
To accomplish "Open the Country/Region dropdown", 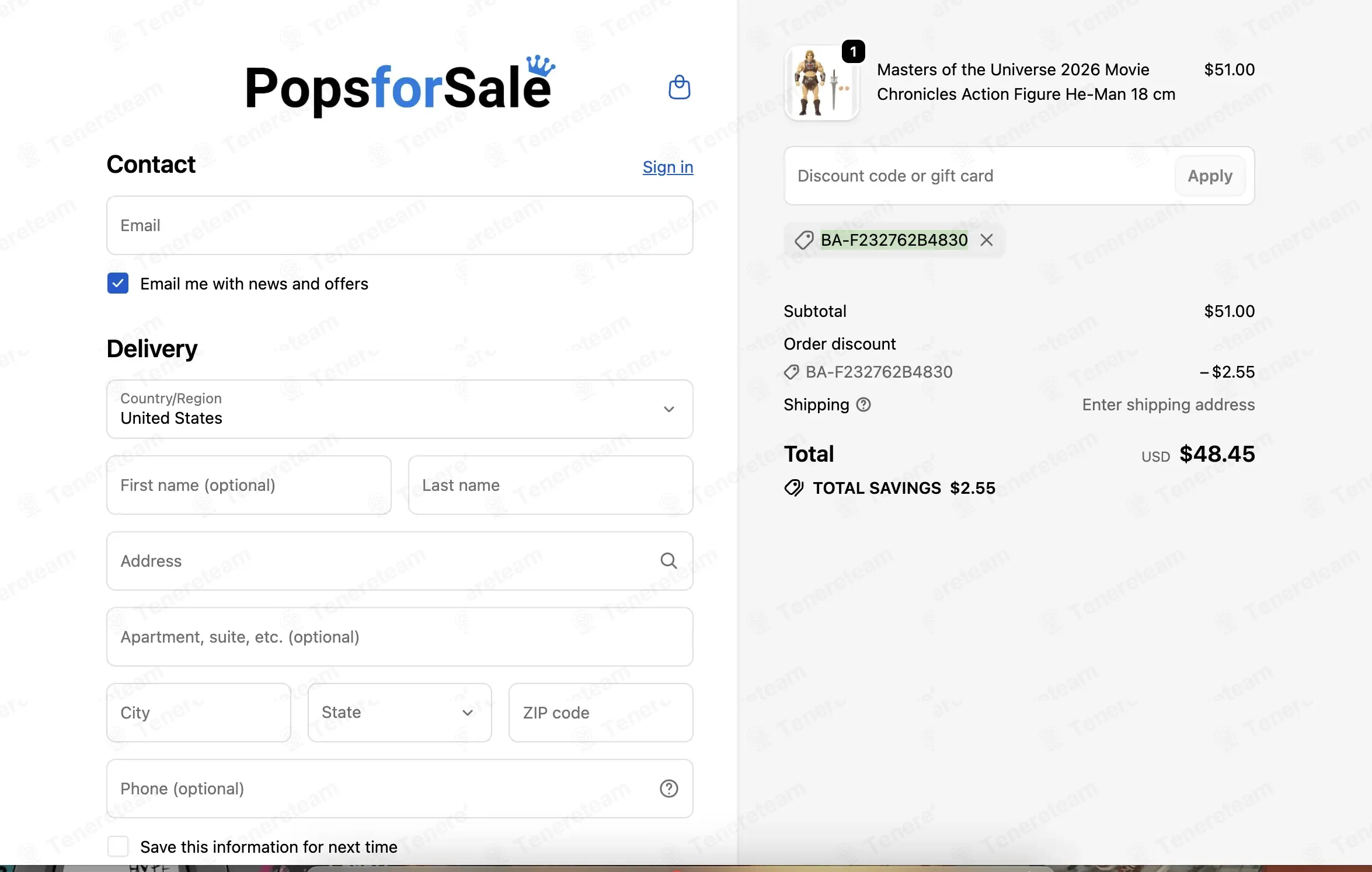I will pos(400,409).
